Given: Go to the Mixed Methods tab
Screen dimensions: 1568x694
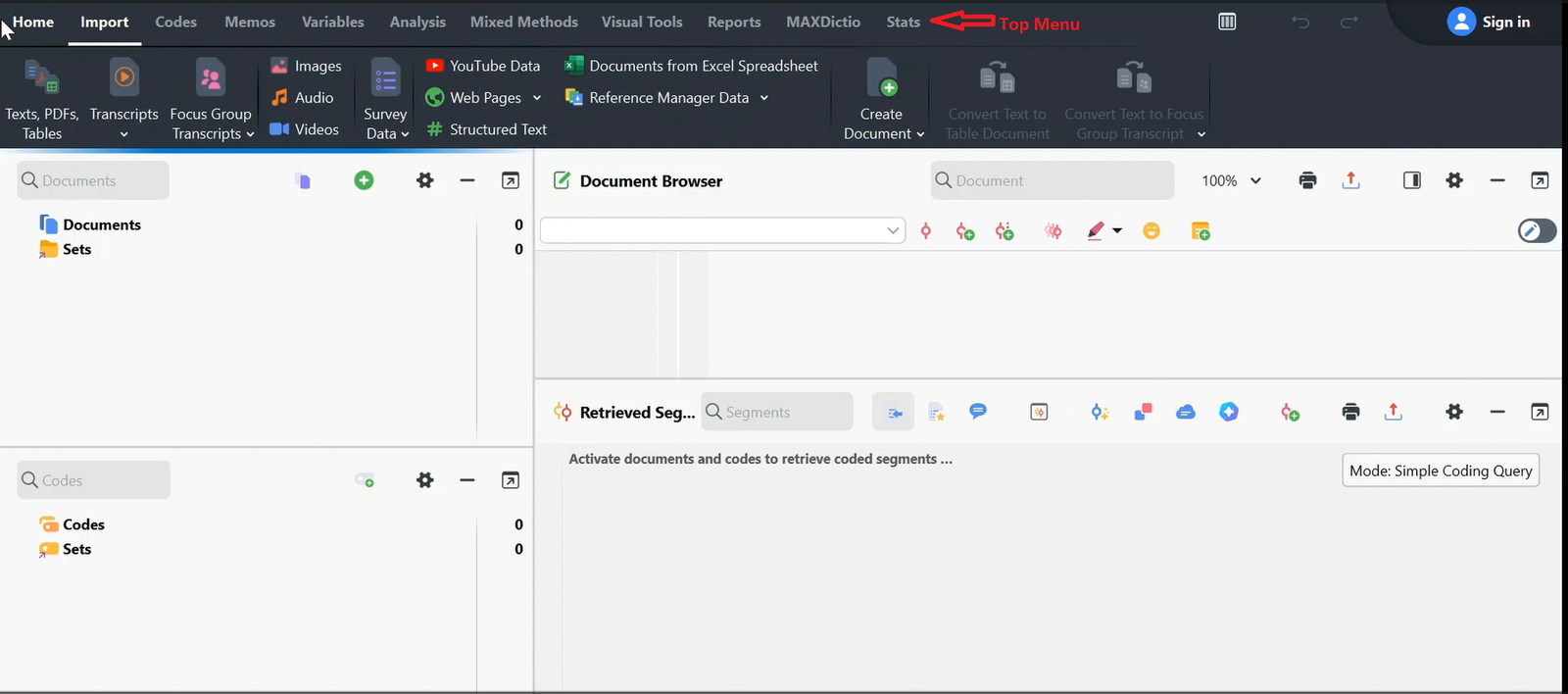Looking at the screenshot, I should 524,22.
